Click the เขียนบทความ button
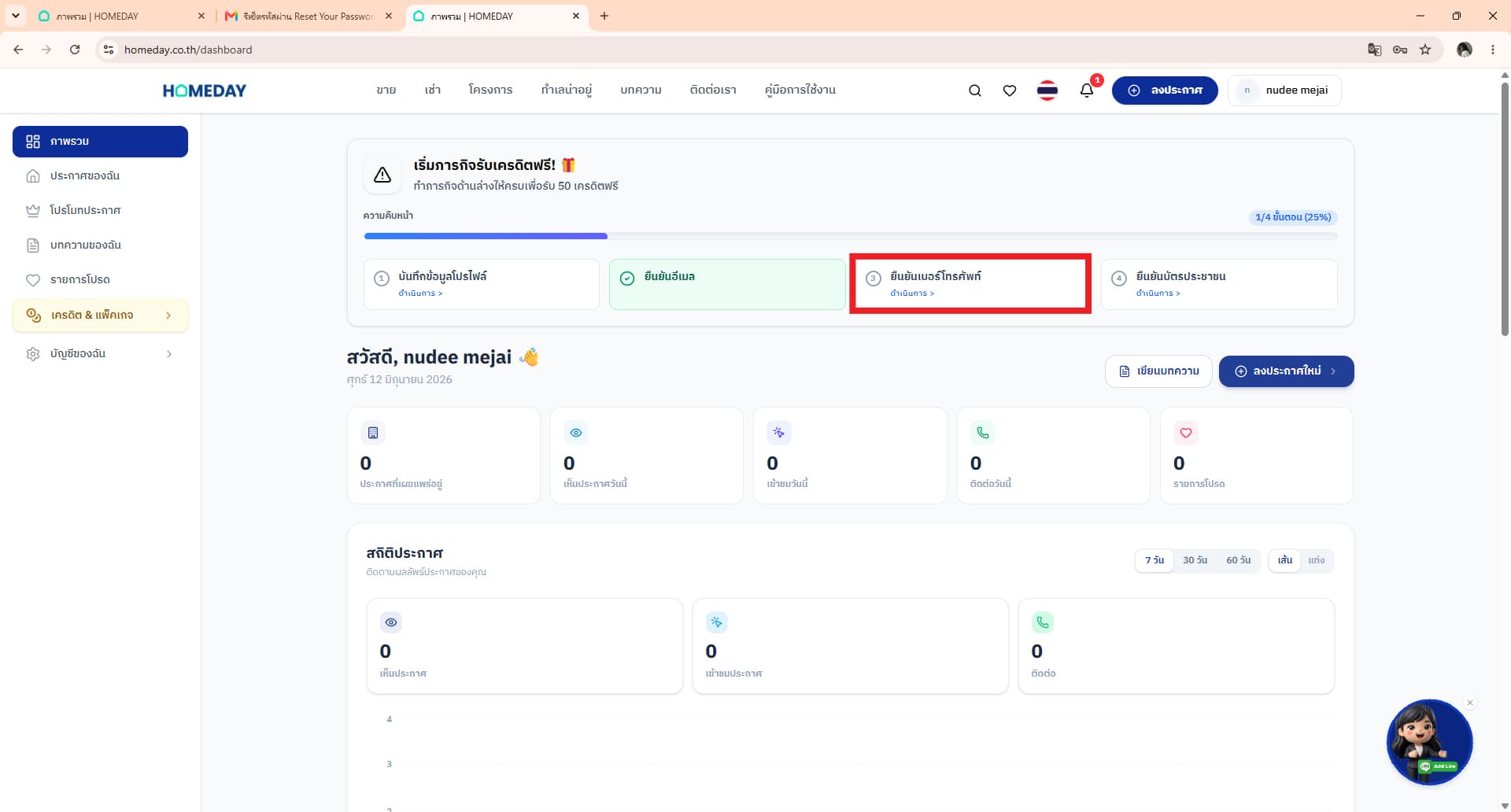This screenshot has height=812, width=1511. coord(1158,371)
